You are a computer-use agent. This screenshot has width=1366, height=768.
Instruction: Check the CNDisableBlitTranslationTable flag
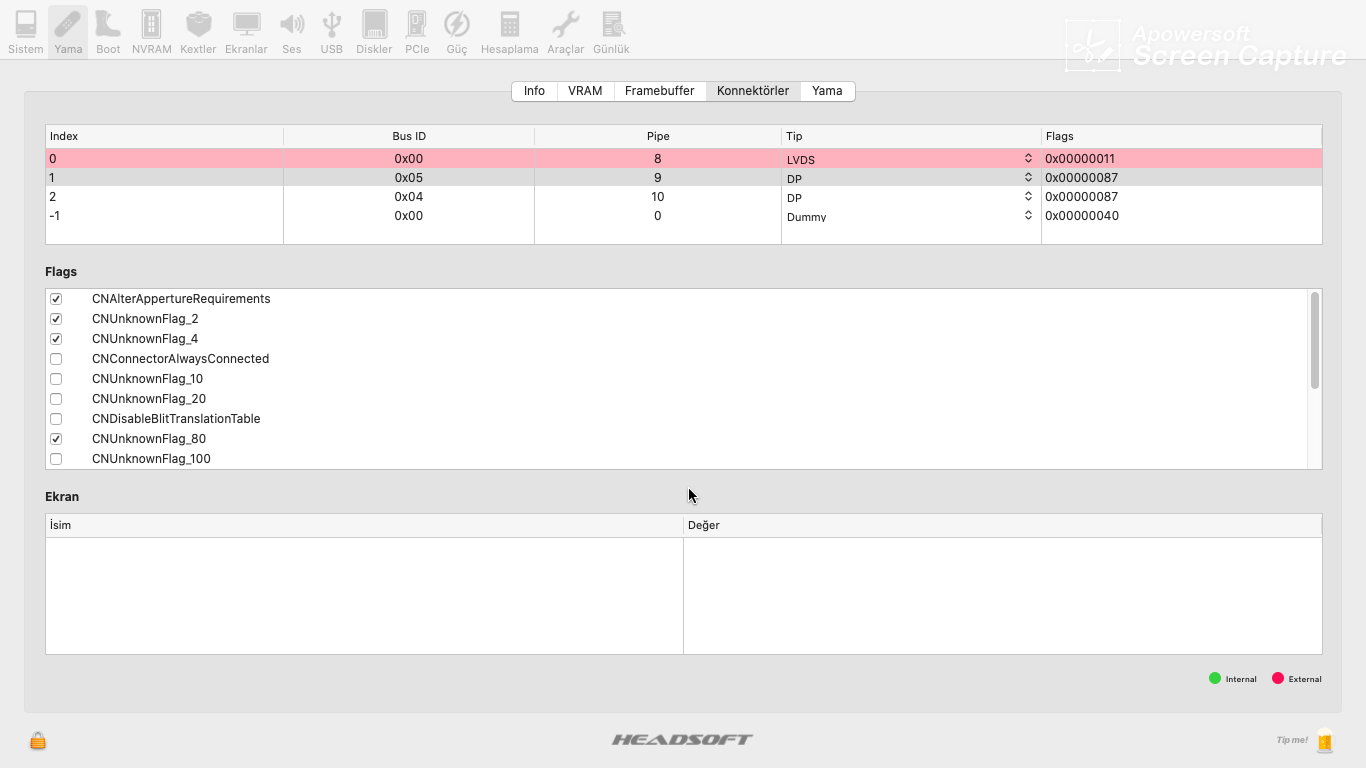(x=55, y=418)
